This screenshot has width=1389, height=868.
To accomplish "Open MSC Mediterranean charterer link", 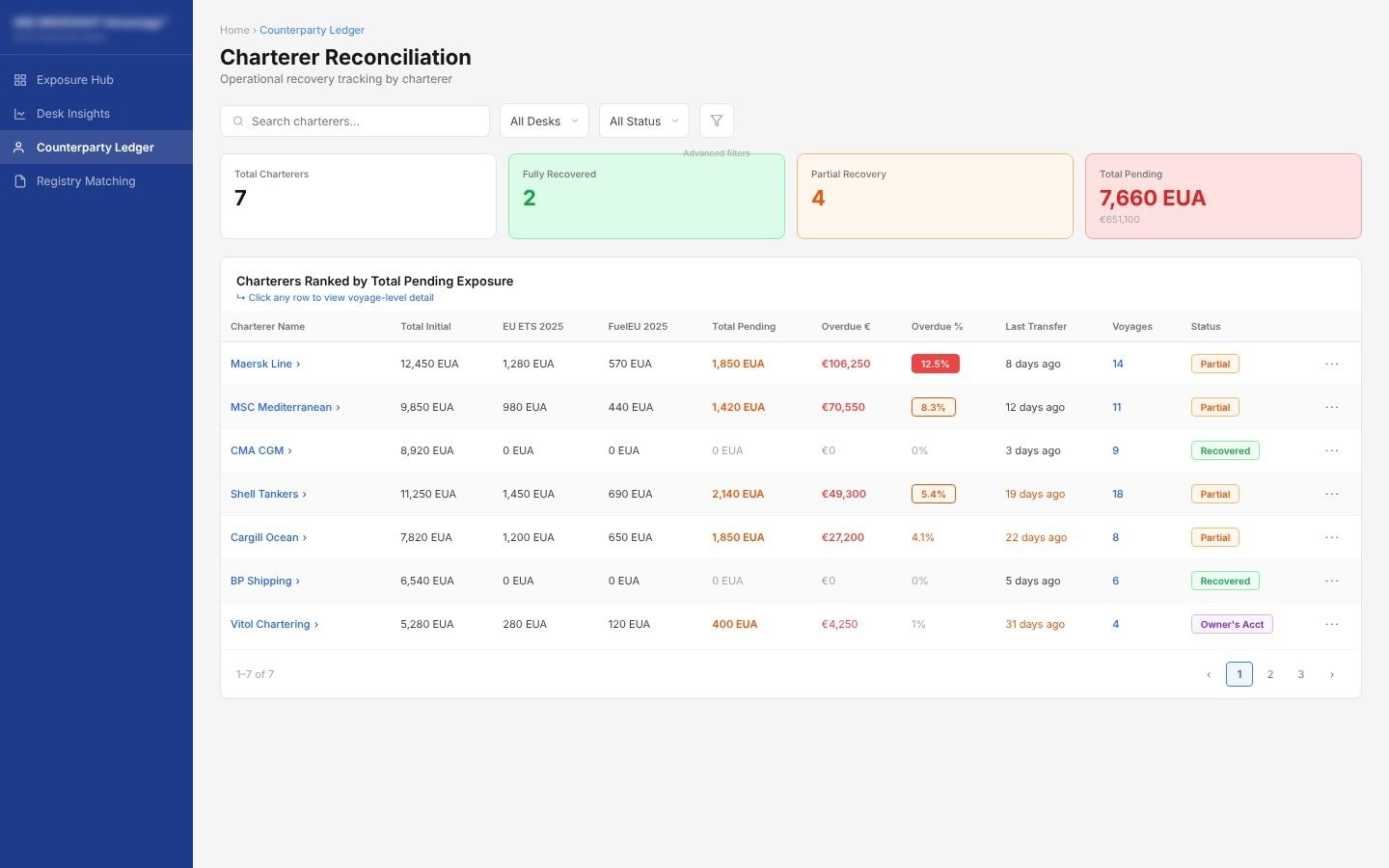I will tap(286, 407).
